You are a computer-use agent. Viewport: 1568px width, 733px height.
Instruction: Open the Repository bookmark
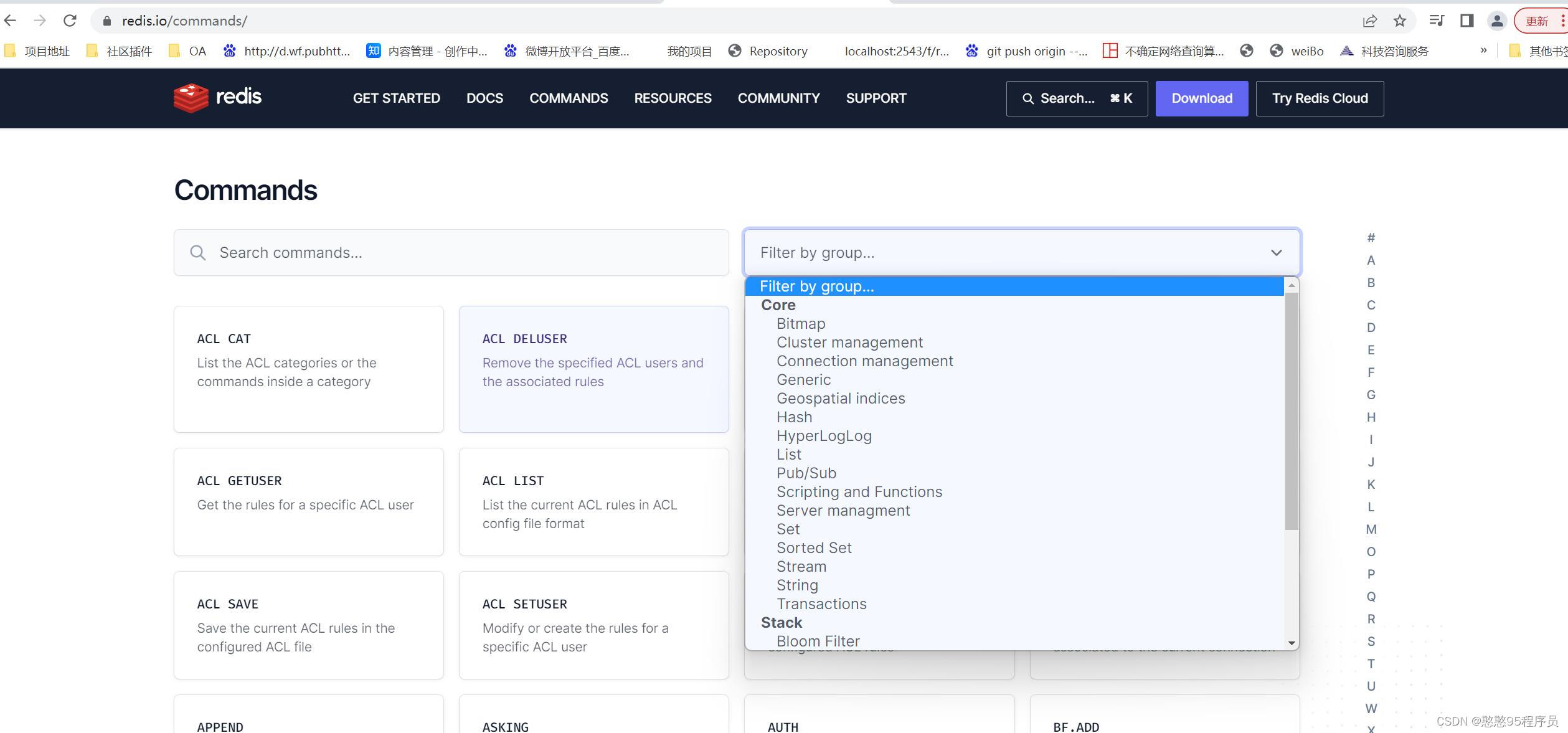point(768,51)
